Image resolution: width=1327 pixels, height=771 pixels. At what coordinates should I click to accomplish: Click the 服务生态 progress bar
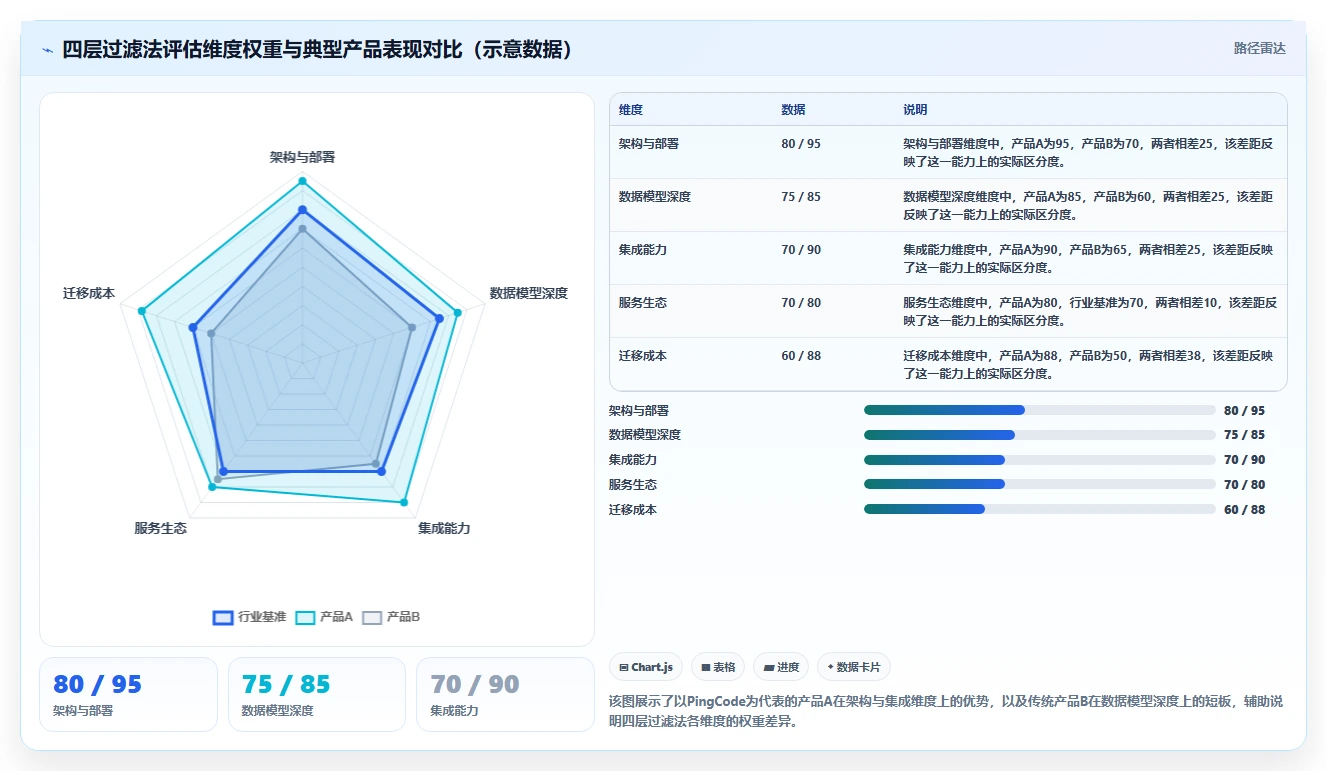[1040, 485]
